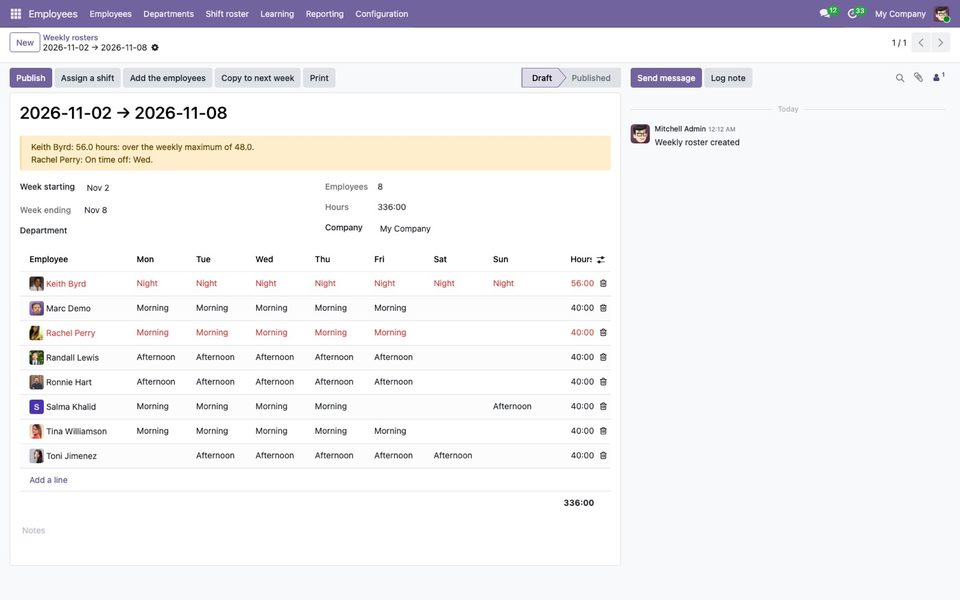Screen dimensions: 960x600
Task: Click Copy to next week
Action: pos(258,78)
